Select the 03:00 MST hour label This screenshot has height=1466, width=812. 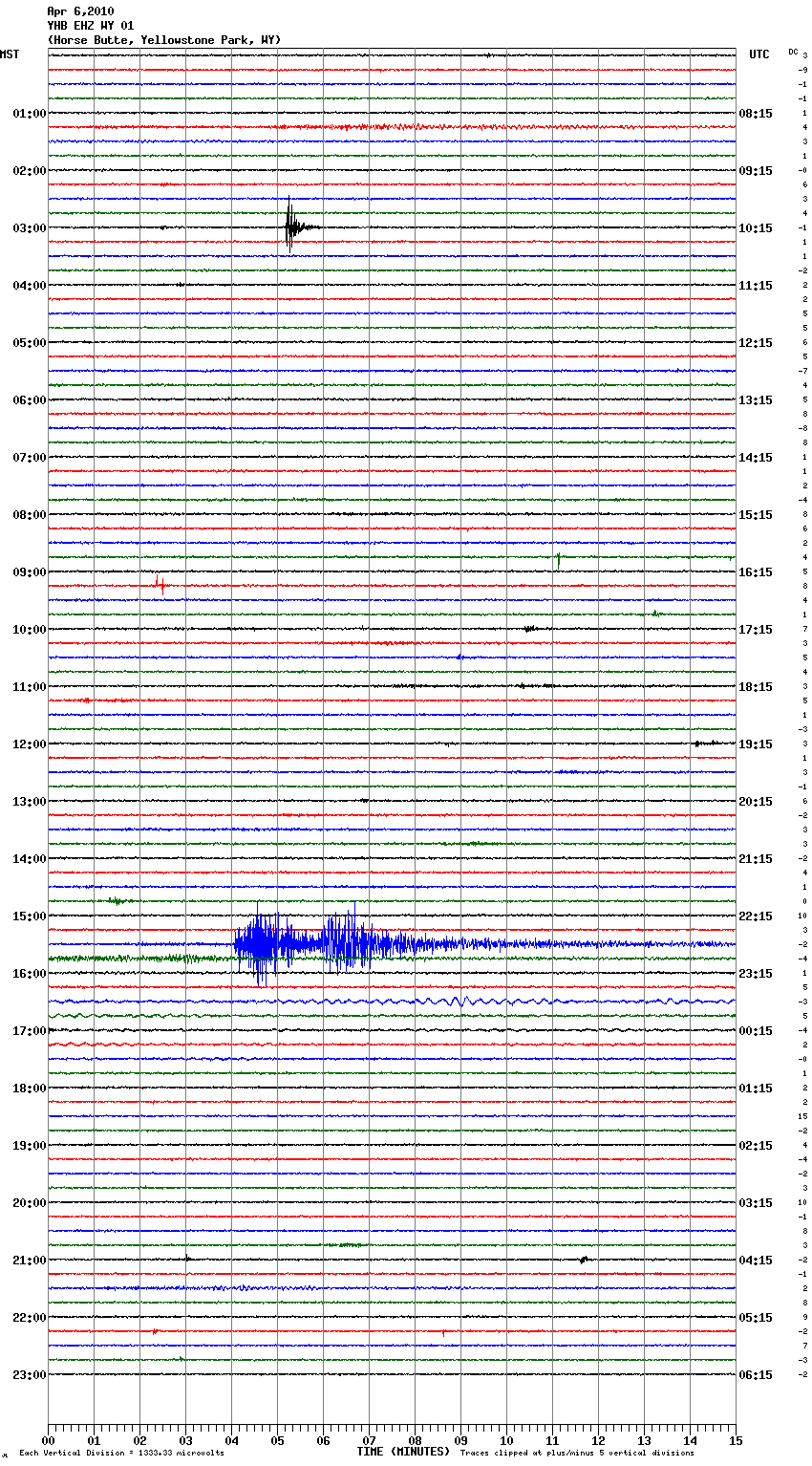(x=30, y=228)
